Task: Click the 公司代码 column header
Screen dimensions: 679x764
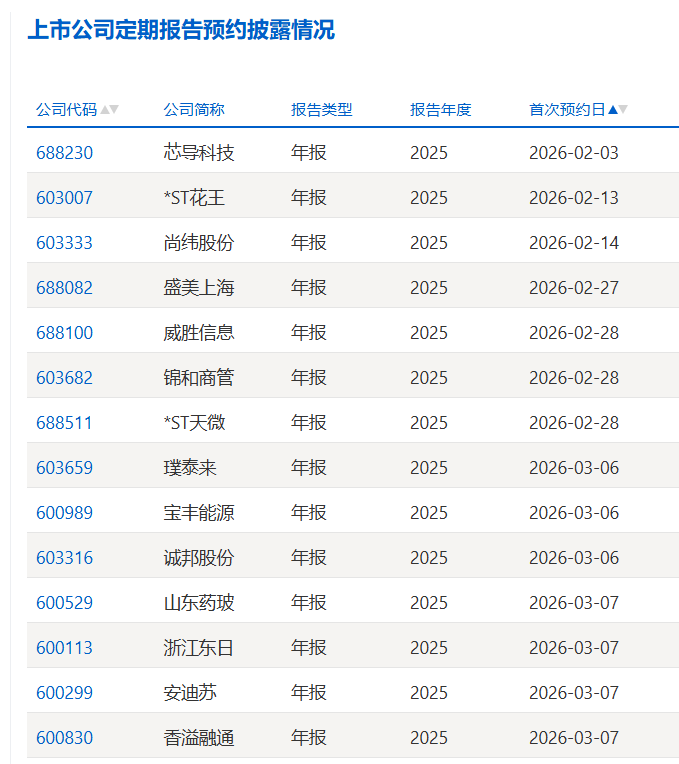Action: [66, 110]
